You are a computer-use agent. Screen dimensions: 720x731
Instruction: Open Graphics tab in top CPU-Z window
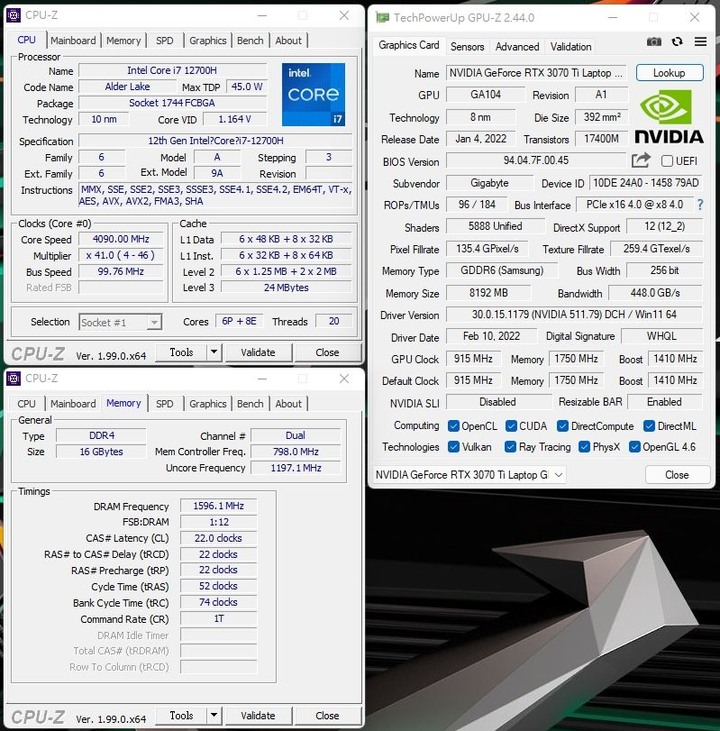pos(208,41)
